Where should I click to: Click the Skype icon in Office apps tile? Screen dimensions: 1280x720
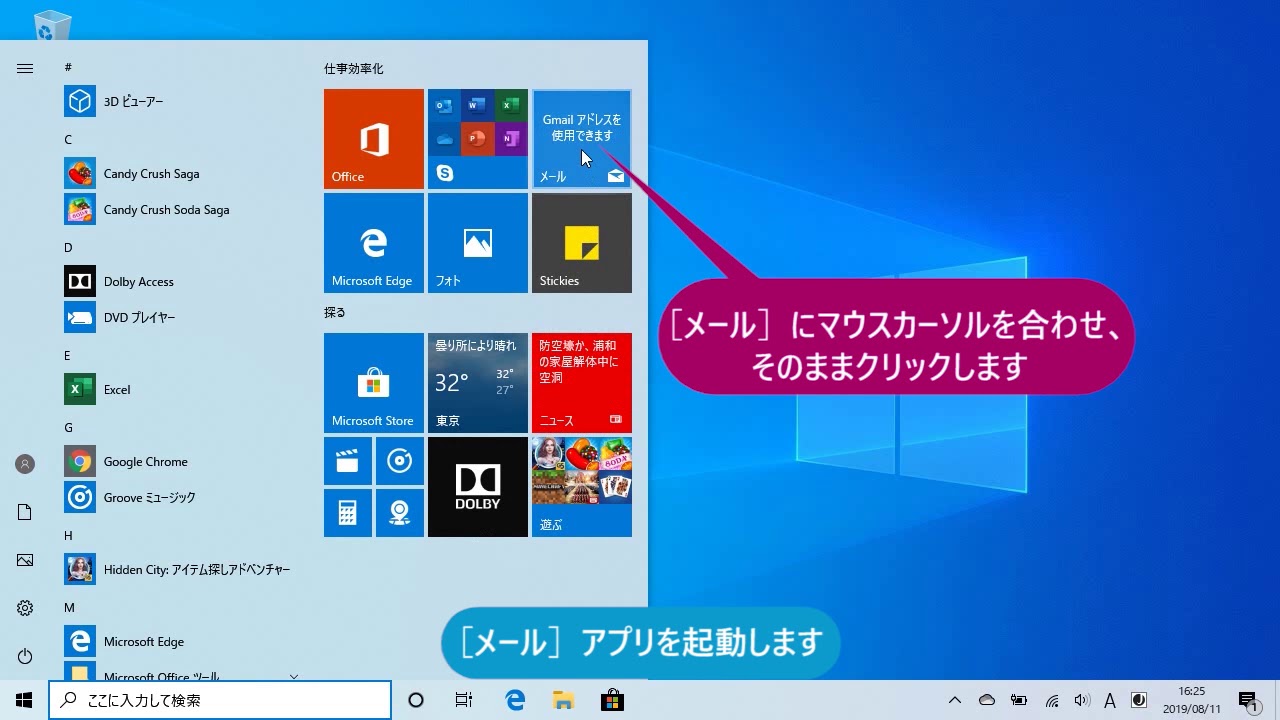pos(445,173)
